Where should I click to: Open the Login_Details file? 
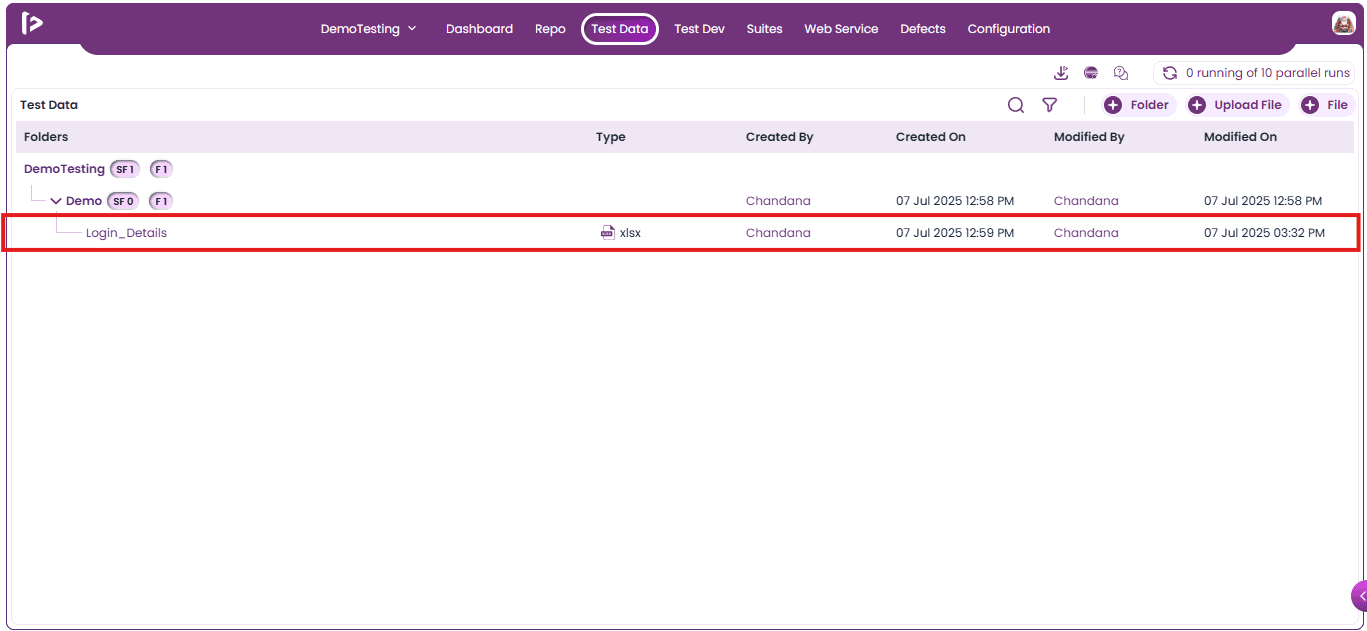tap(126, 233)
